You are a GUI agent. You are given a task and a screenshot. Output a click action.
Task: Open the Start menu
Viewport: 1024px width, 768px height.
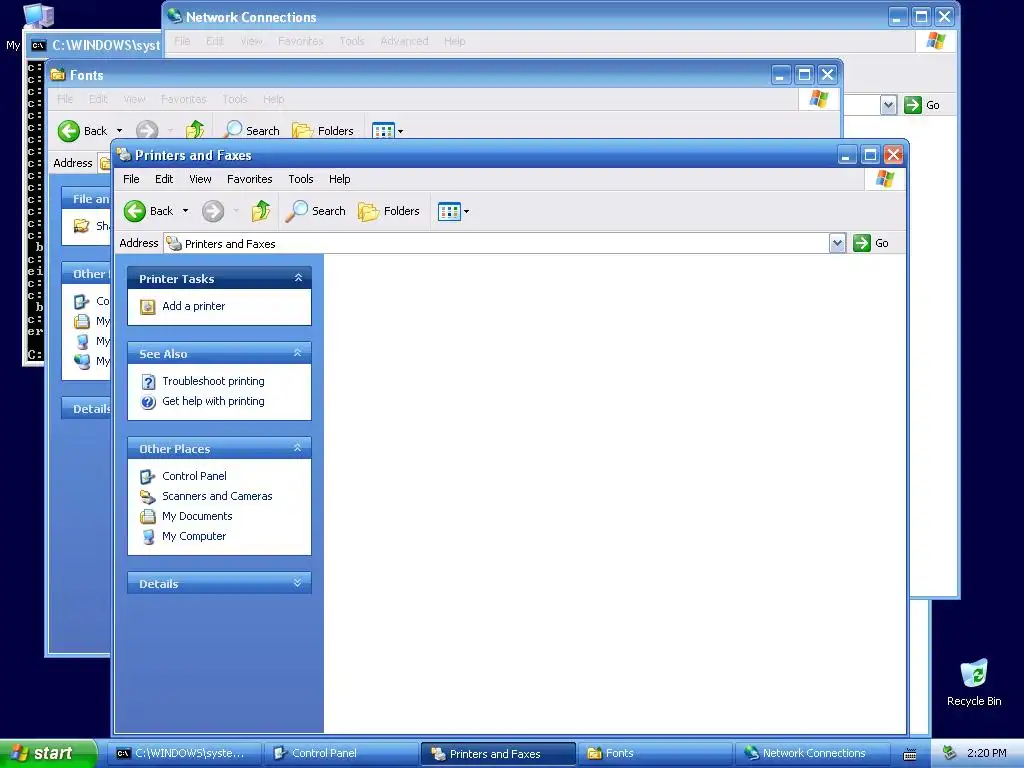(x=48, y=753)
